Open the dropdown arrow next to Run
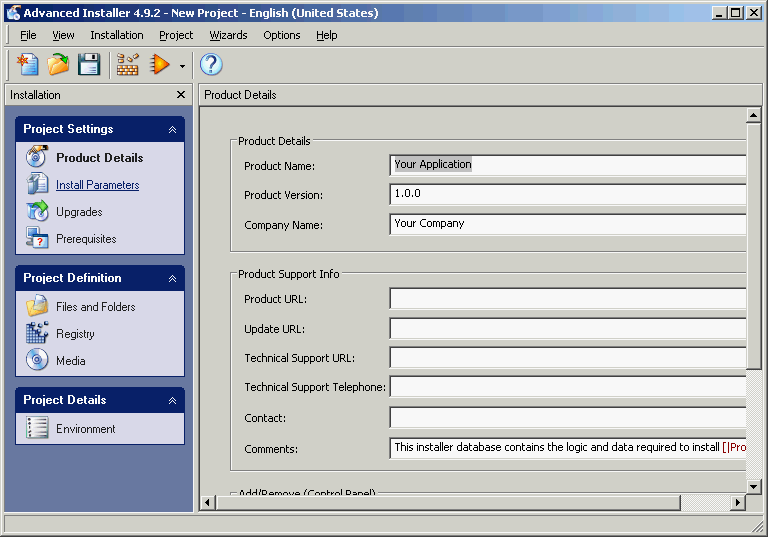This screenshot has width=768, height=537. (182, 66)
